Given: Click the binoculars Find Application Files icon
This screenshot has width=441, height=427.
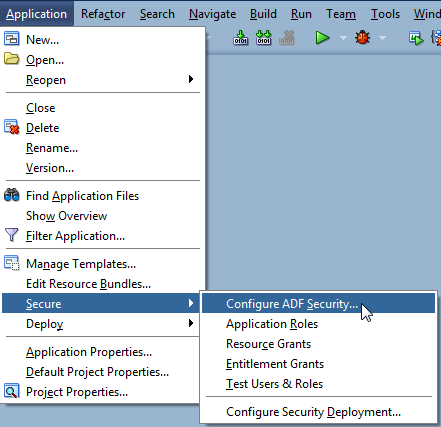Looking at the screenshot, I should point(11,195).
